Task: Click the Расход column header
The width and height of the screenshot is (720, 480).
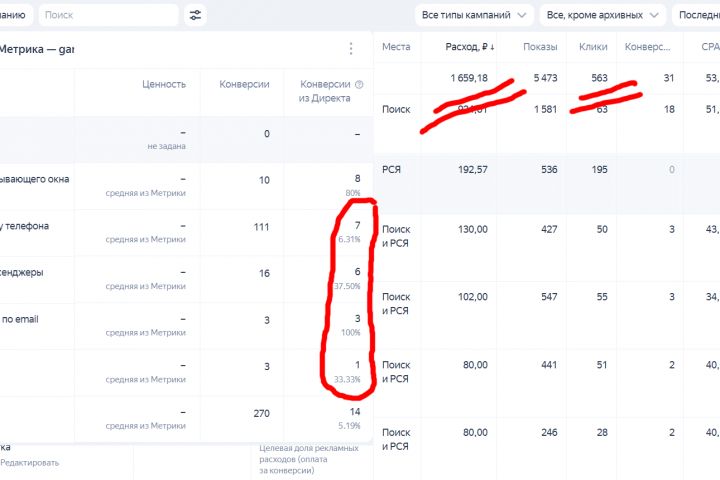Action: [465, 47]
